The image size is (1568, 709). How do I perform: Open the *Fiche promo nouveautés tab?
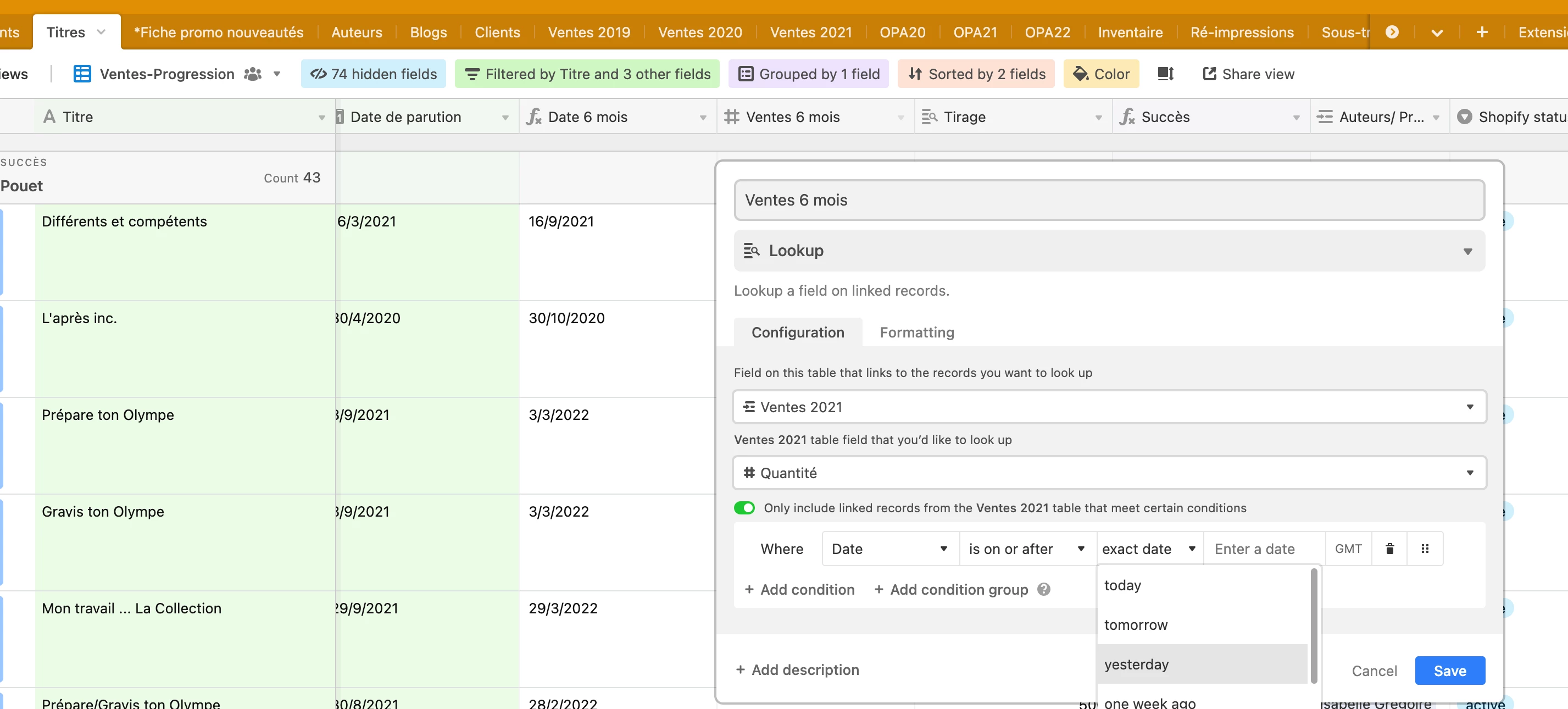218,32
